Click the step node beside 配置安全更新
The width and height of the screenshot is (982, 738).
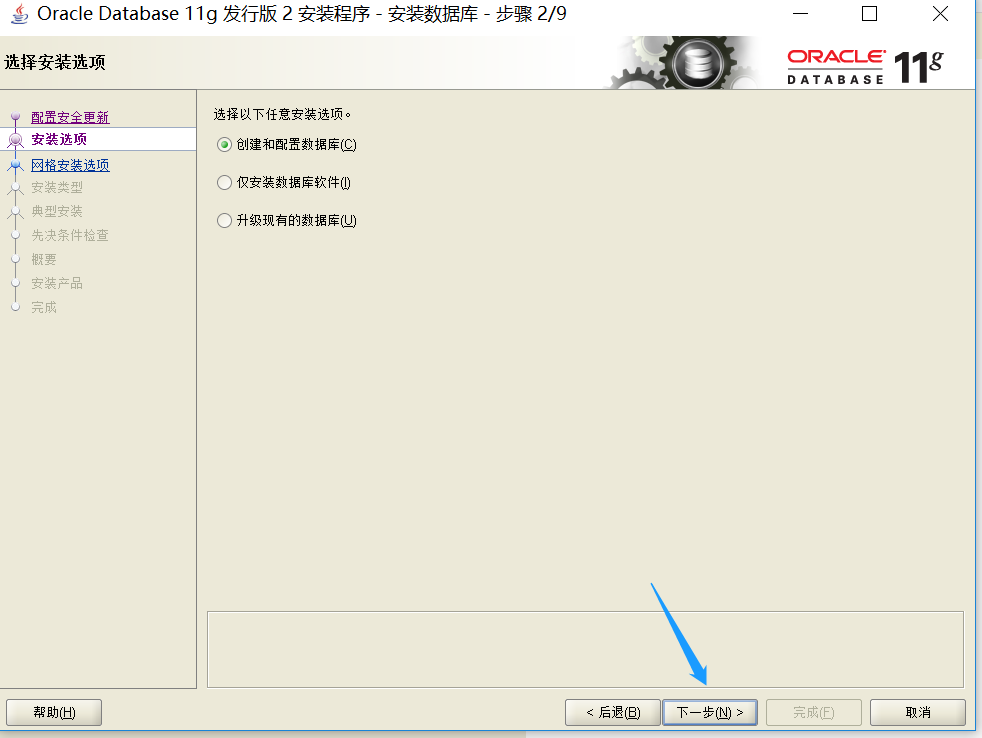pyautogui.click(x=14, y=116)
